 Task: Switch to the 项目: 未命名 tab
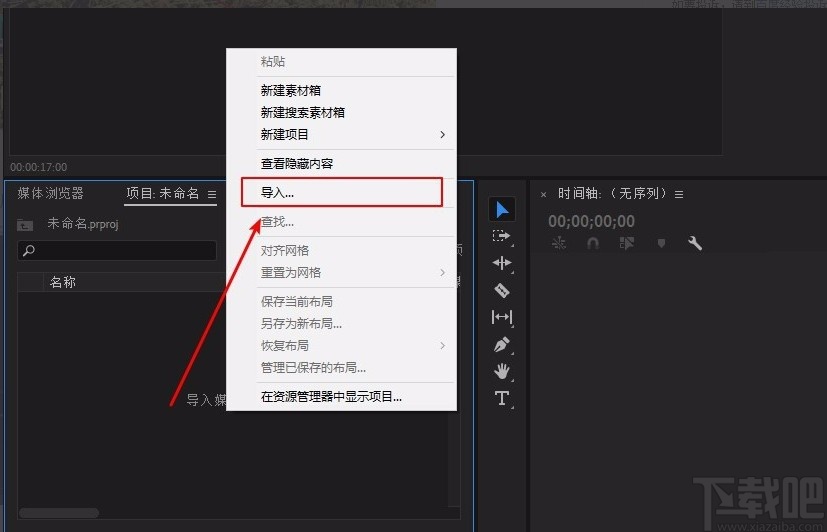coord(162,194)
